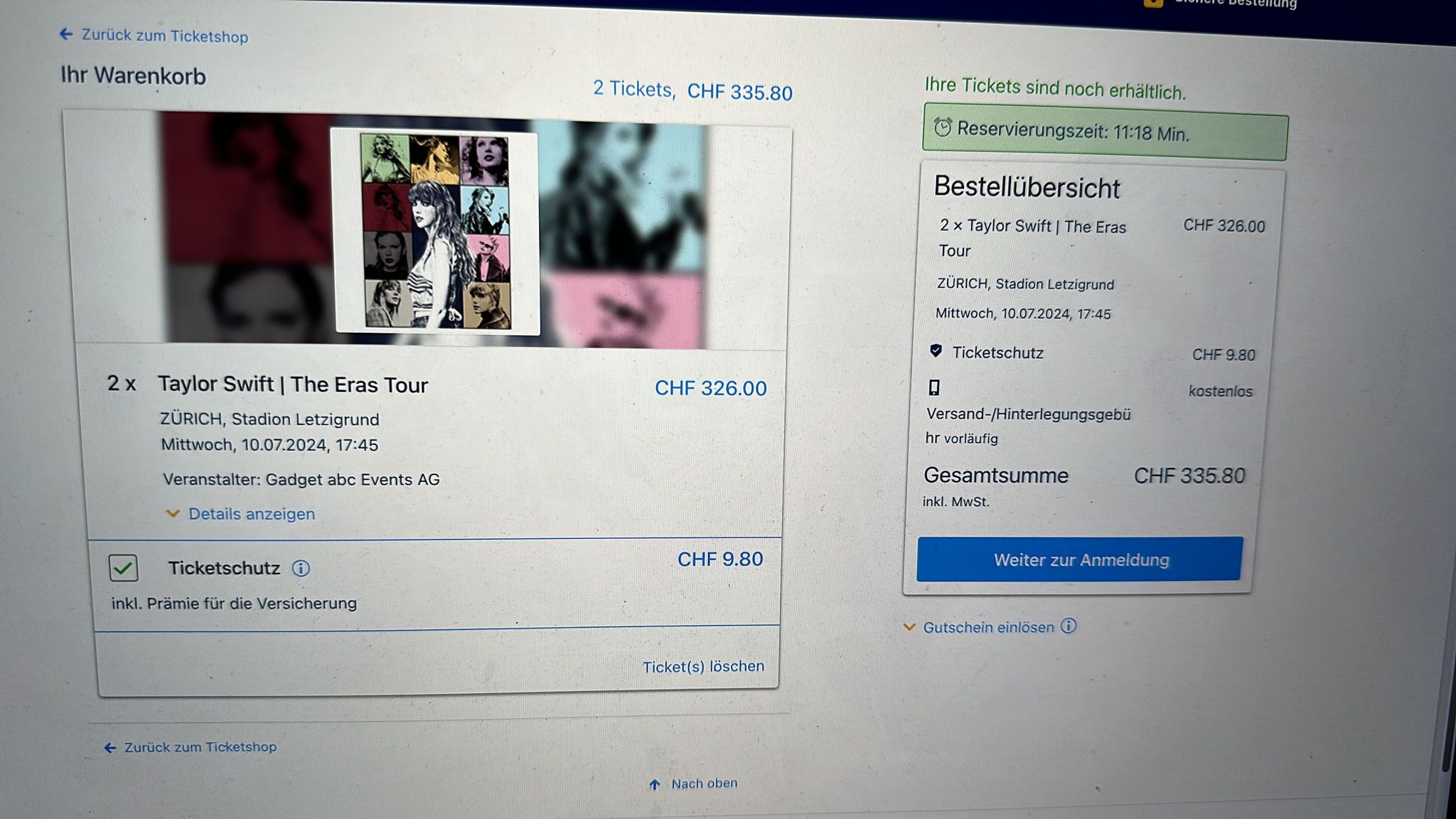Click the alarm clock icon in reservation banner
The image size is (1456, 819).
pyautogui.click(x=943, y=127)
